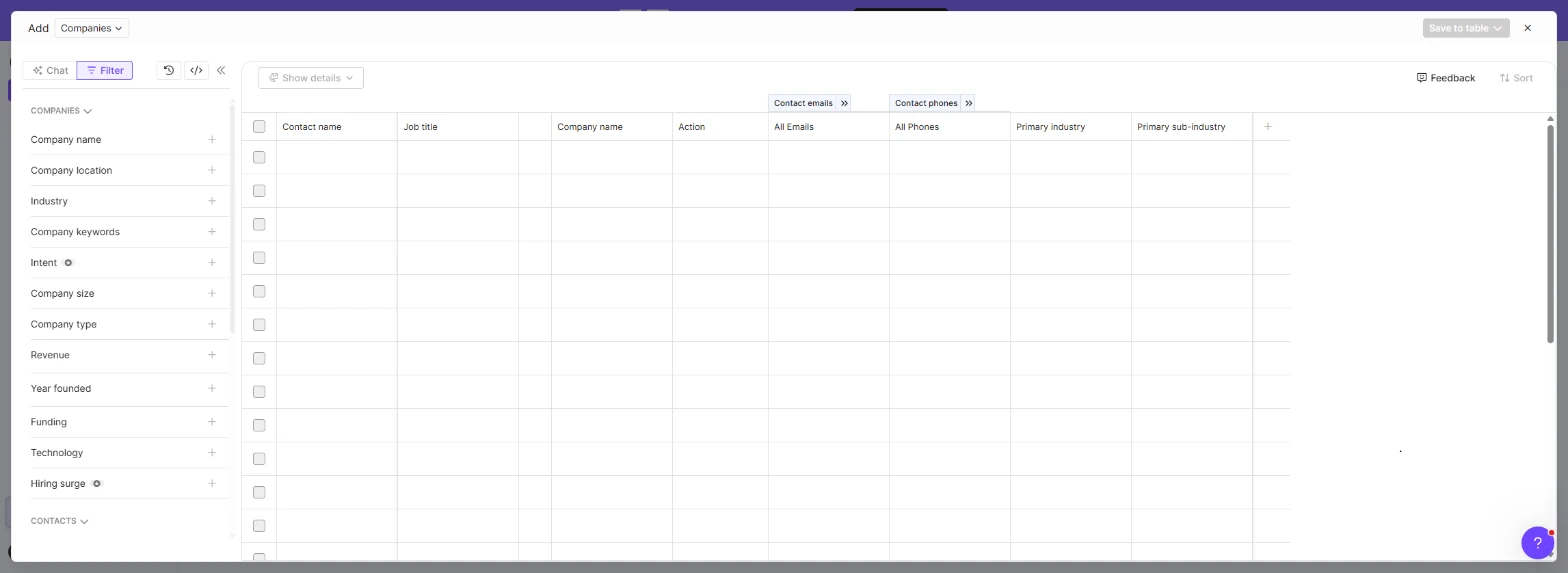Viewport: 1568px width, 573px height.
Task: Click the Action column header
Action: [721, 127]
